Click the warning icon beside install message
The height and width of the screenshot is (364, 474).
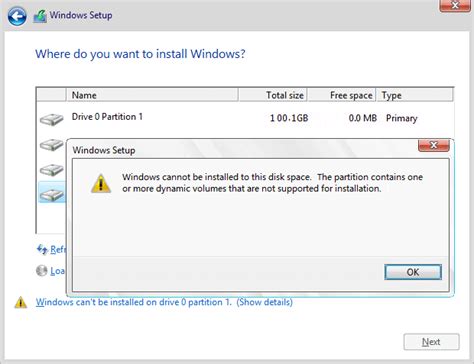click(21, 302)
